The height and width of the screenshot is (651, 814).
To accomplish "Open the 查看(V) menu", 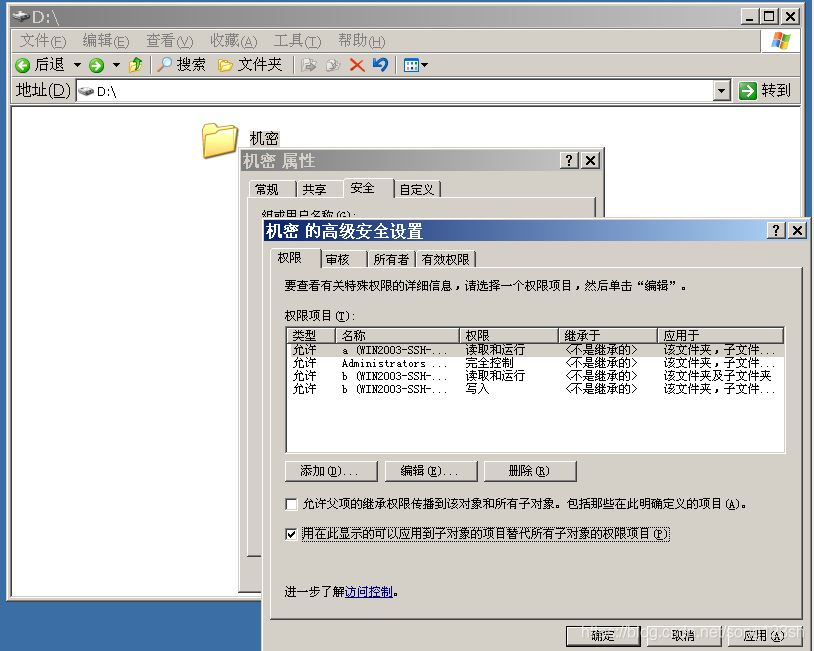I will 169,40.
